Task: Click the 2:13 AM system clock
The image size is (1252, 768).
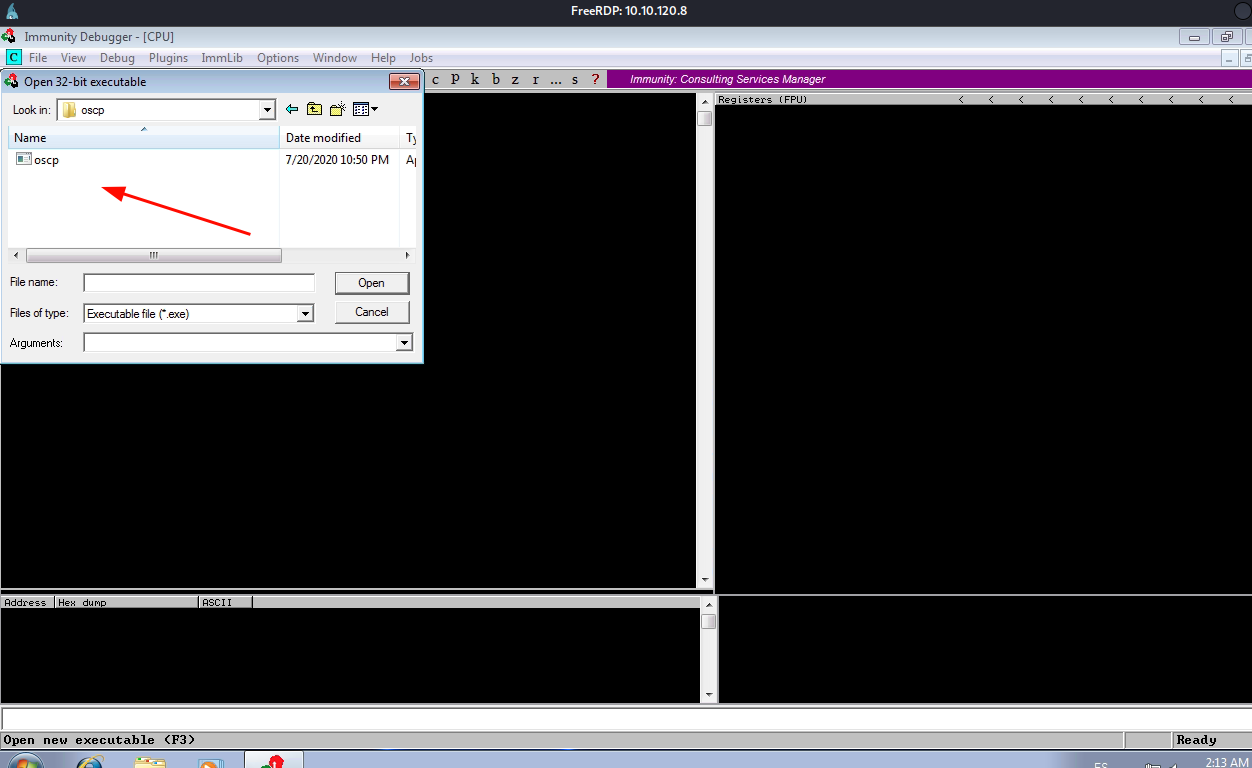Action: 1227,762
